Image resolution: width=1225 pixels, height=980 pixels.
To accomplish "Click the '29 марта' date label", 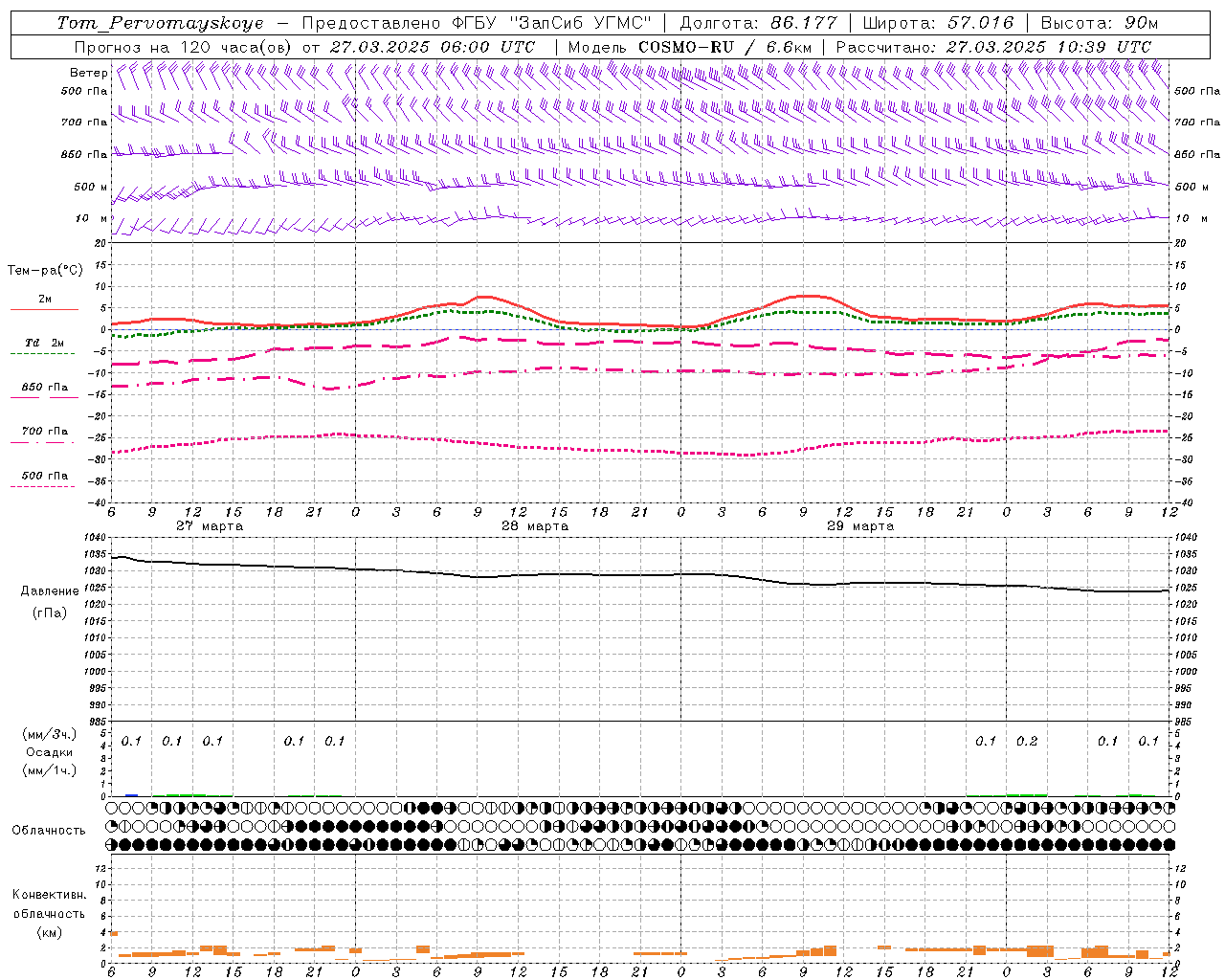I will click(x=860, y=525).
